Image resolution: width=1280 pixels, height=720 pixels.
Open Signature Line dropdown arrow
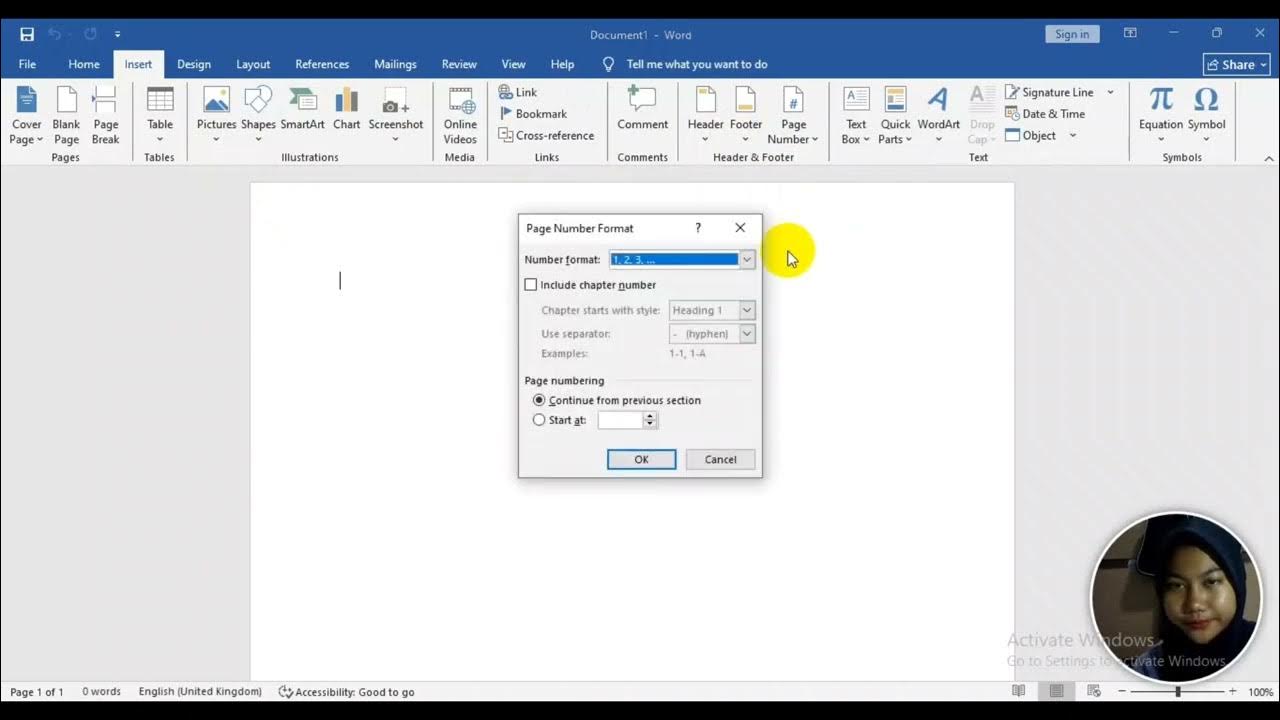[x=1110, y=92]
